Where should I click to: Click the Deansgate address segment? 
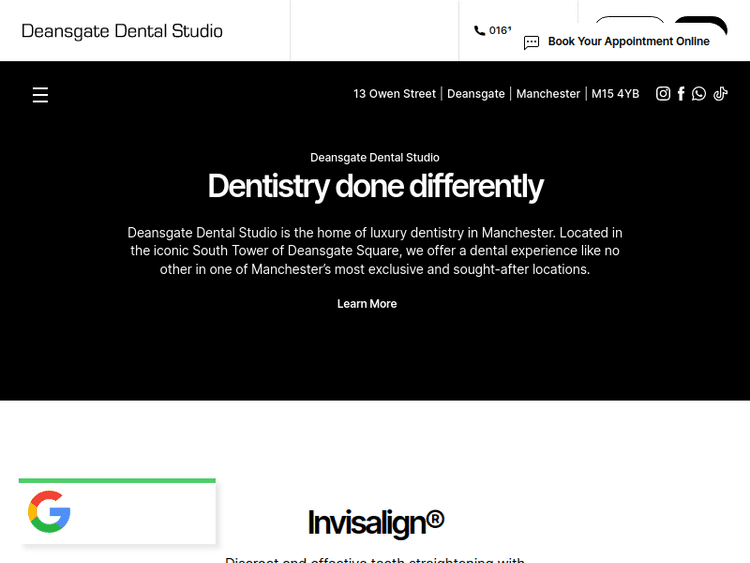(476, 94)
